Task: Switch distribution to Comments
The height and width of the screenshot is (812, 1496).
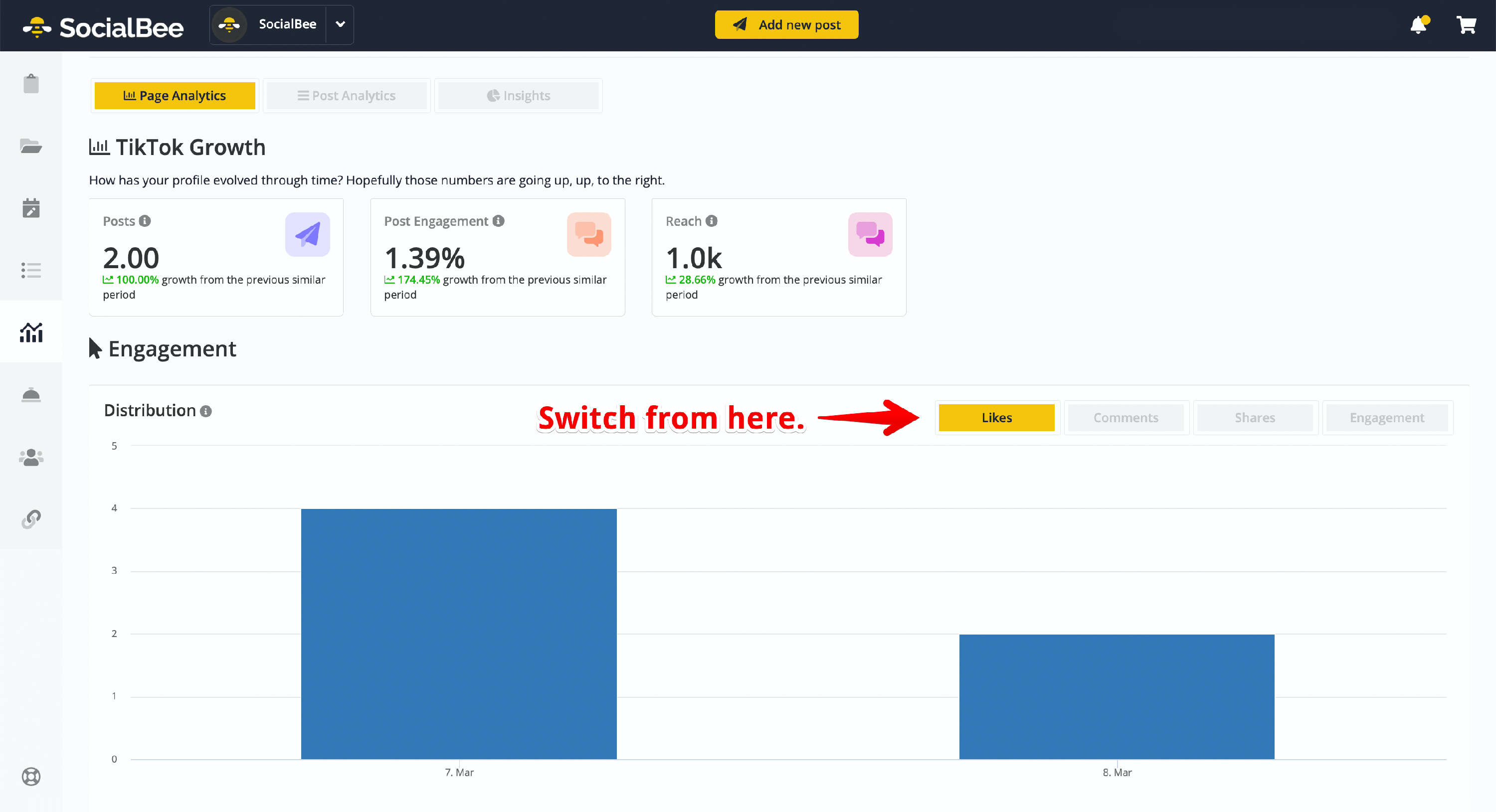Action: [x=1125, y=417]
